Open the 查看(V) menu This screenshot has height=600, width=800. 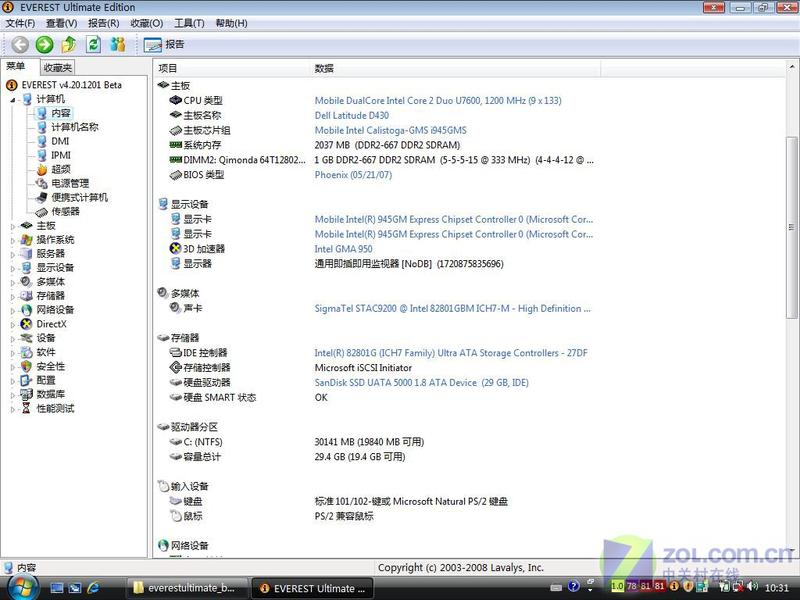click(61, 23)
